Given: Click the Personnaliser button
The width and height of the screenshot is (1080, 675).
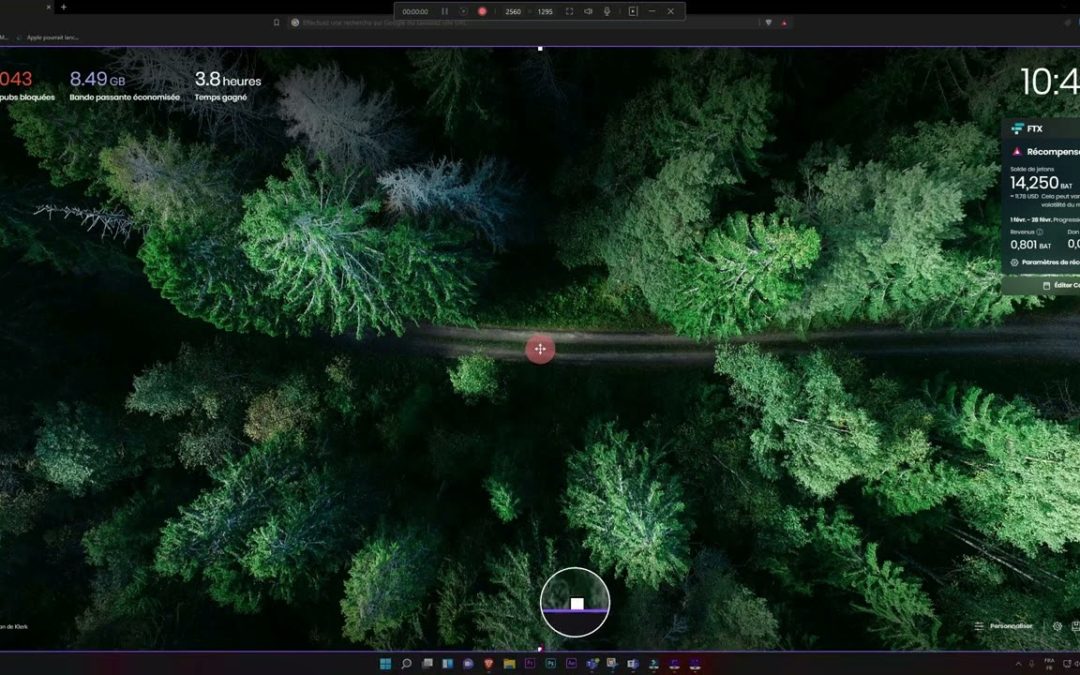Looking at the screenshot, I should (1004, 626).
